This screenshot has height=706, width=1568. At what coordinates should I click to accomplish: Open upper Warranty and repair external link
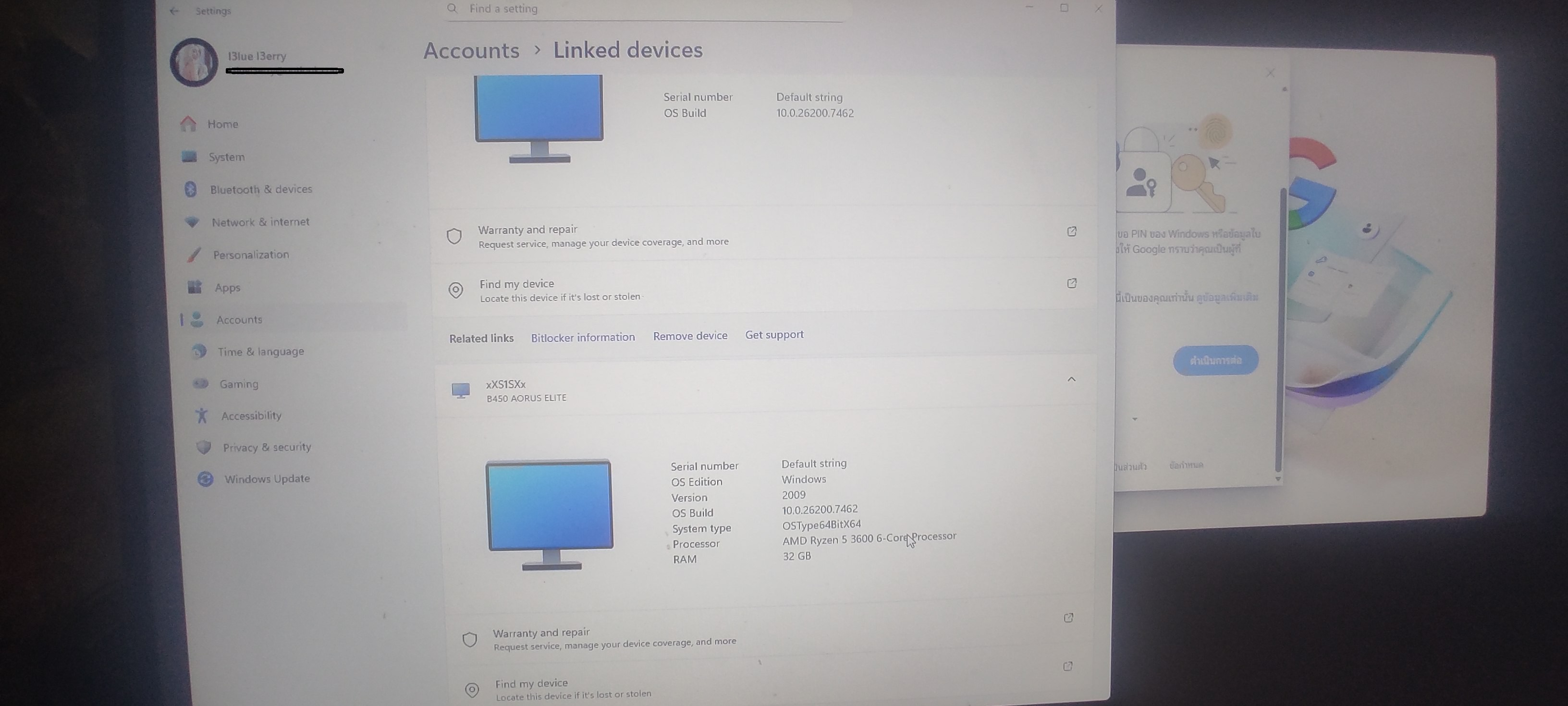(x=1072, y=231)
